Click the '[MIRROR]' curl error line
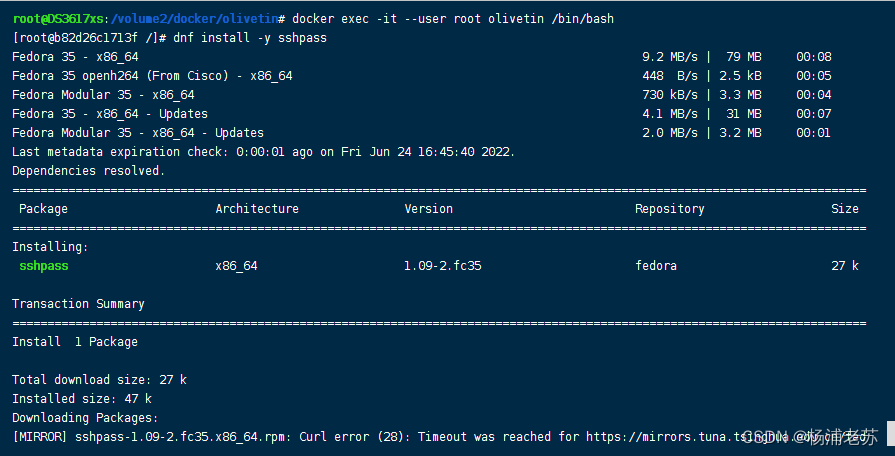 [x=440, y=437]
